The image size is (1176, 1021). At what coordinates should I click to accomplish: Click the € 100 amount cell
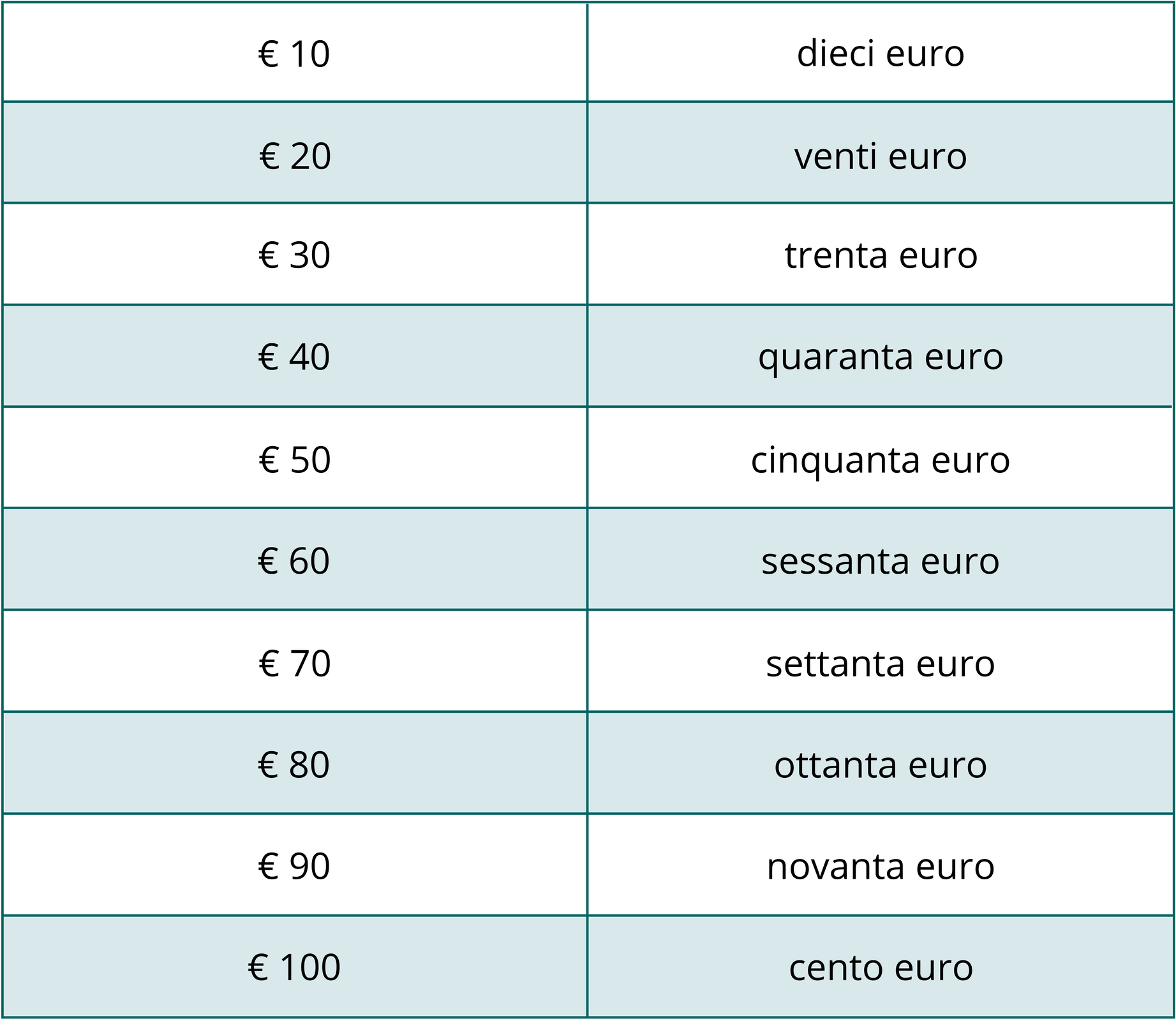pyautogui.click(x=294, y=967)
